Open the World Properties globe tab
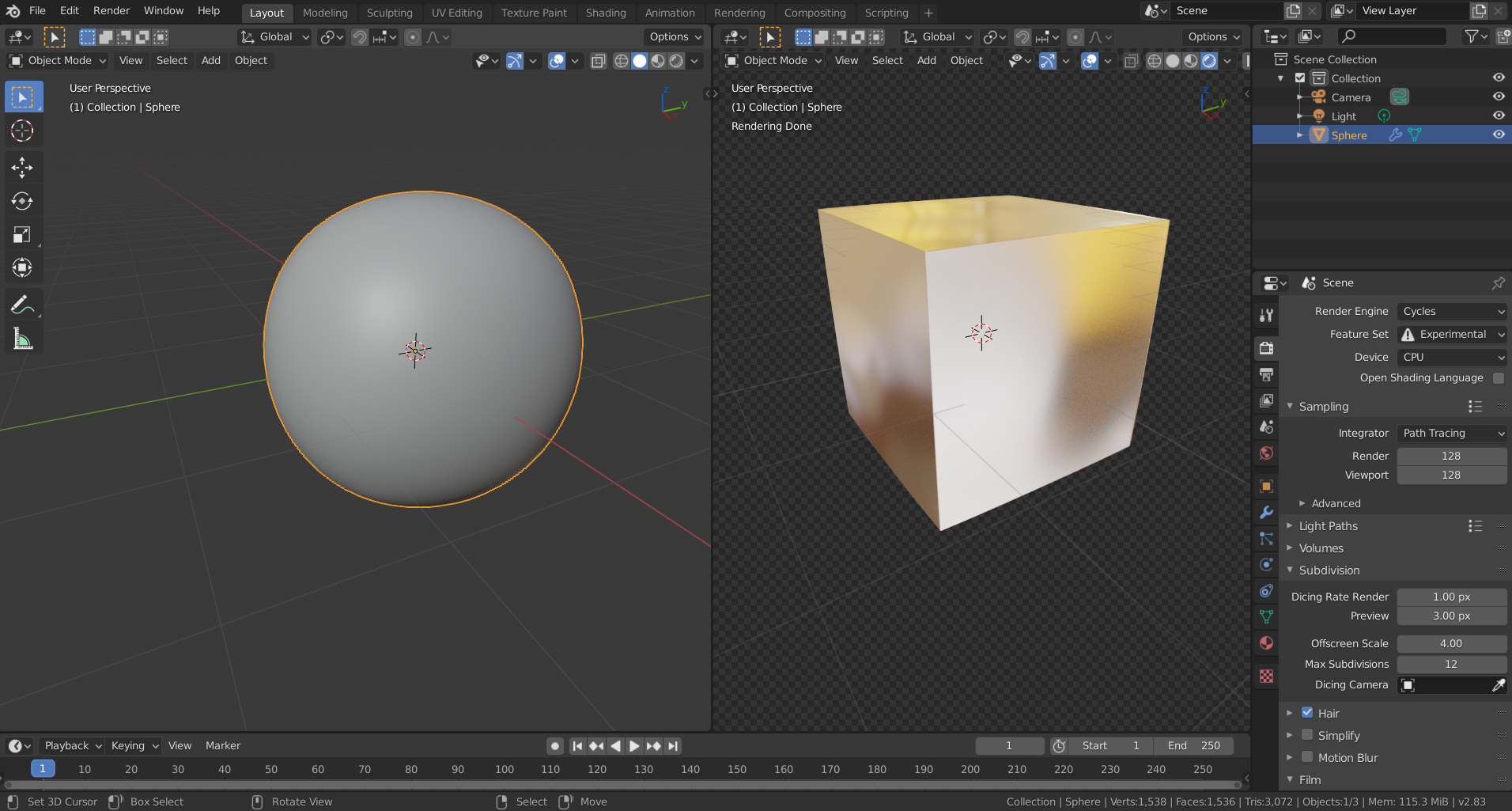 (x=1265, y=454)
